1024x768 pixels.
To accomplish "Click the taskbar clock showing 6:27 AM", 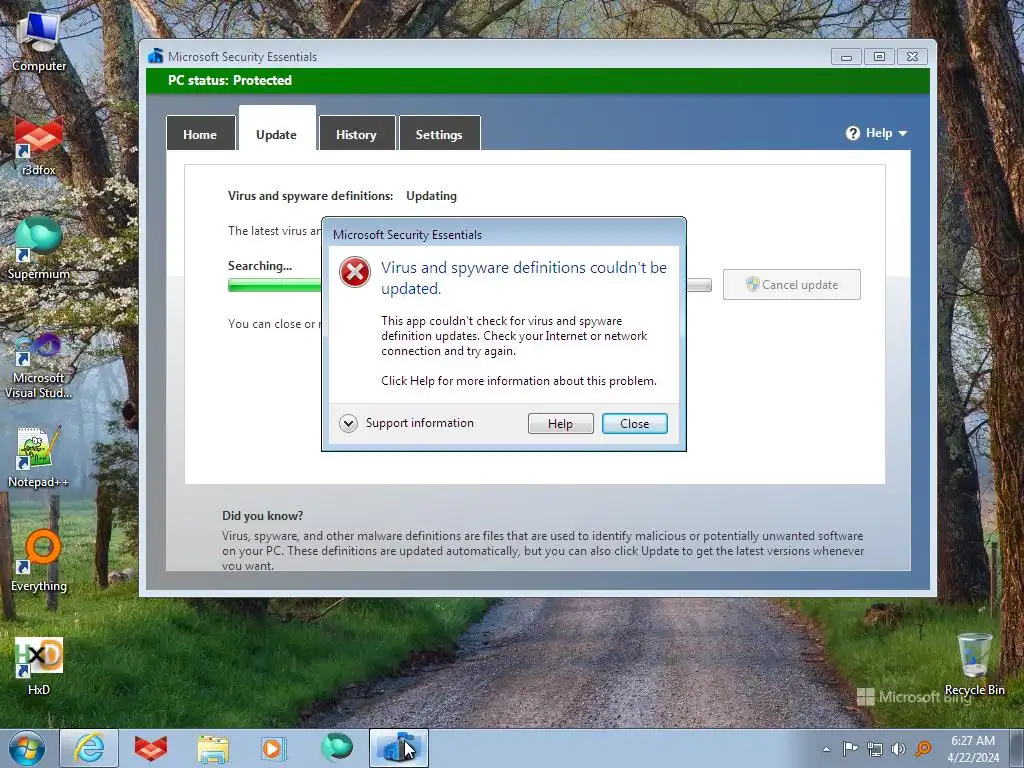I will pos(973,748).
